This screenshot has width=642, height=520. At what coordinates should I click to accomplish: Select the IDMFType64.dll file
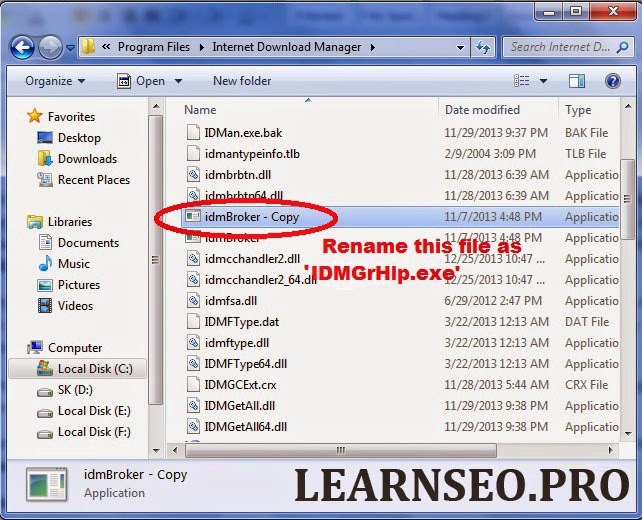401,364
